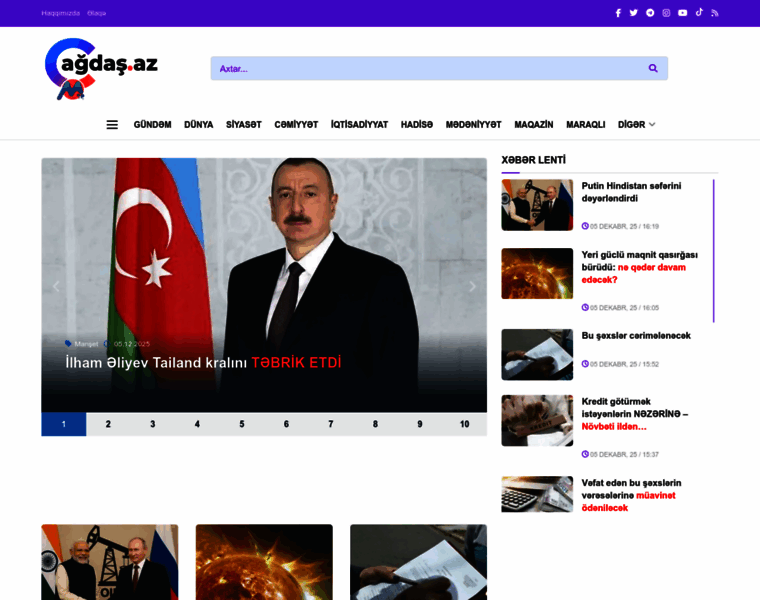Screen dimensions: 760x600
Task: Open the YouTube channel icon
Action: [x=682, y=13]
